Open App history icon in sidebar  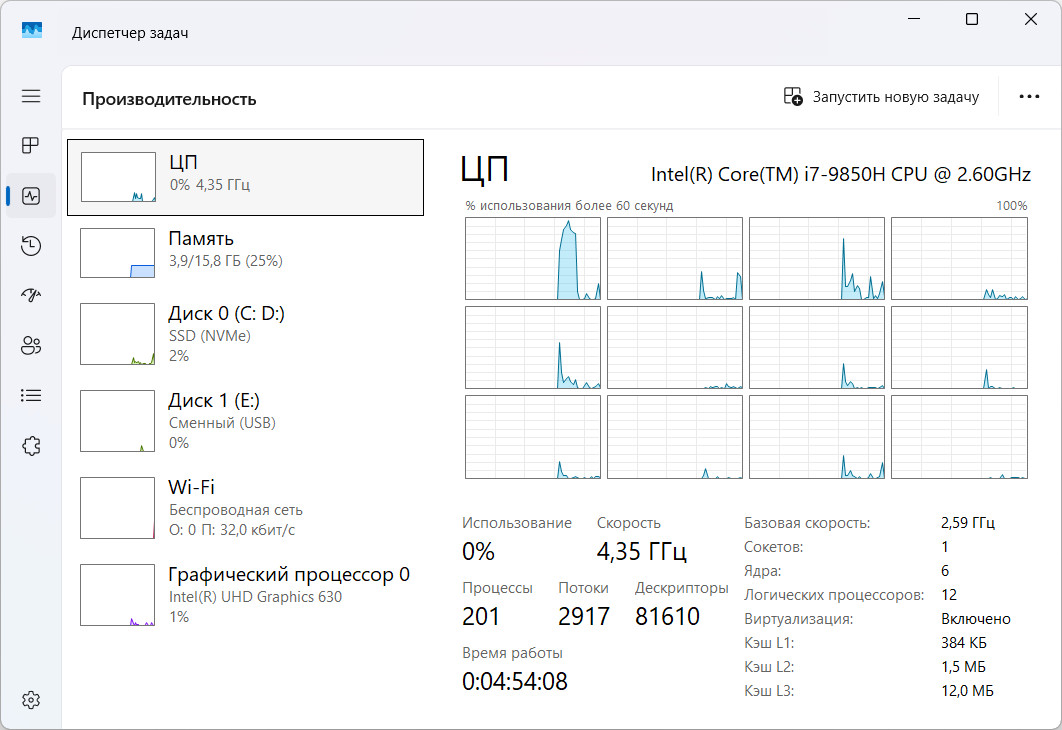[x=31, y=246]
